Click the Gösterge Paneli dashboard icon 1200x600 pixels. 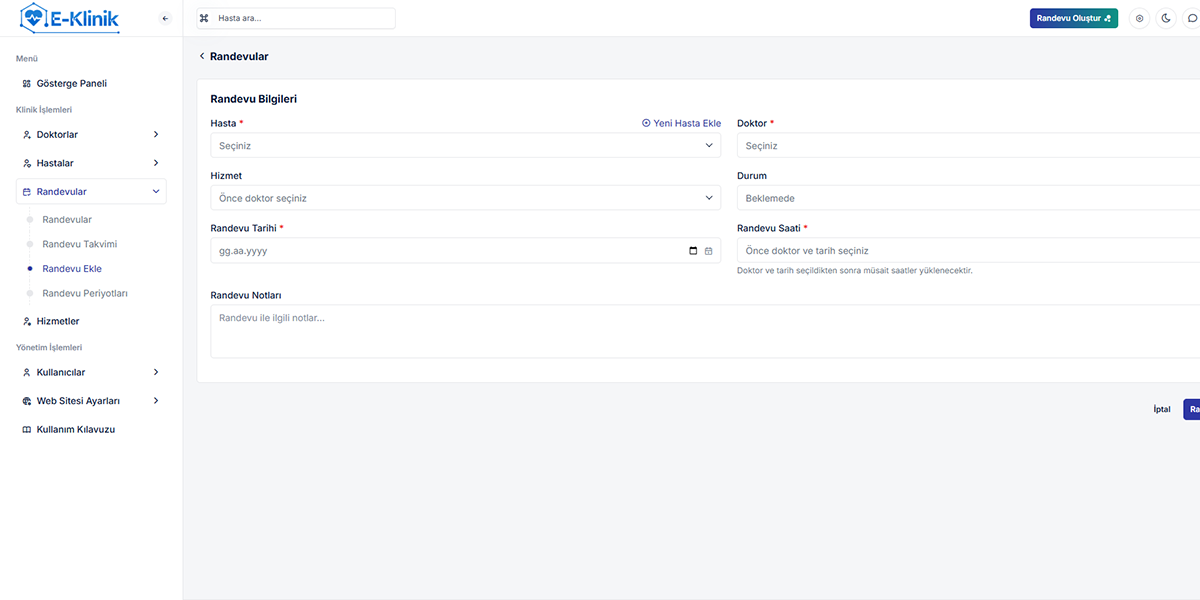27,84
